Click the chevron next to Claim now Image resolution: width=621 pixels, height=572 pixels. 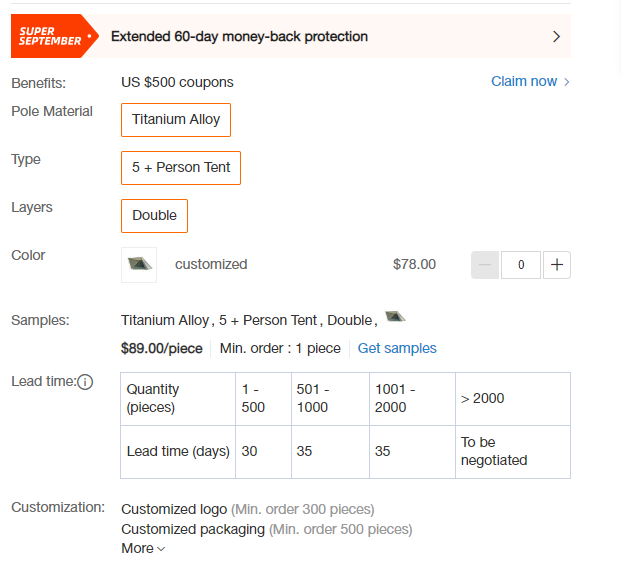567,82
